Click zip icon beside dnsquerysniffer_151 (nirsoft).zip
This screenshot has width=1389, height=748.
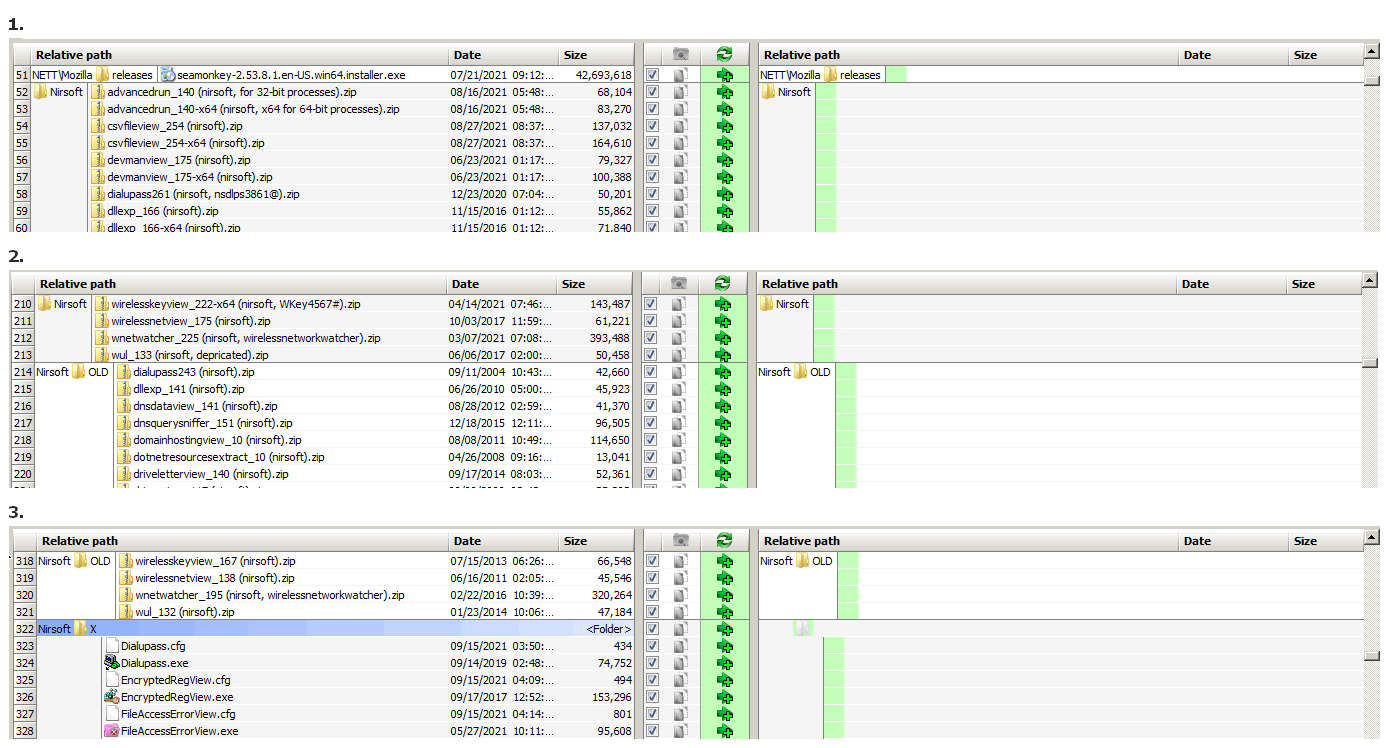pyautogui.click(x=124, y=423)
